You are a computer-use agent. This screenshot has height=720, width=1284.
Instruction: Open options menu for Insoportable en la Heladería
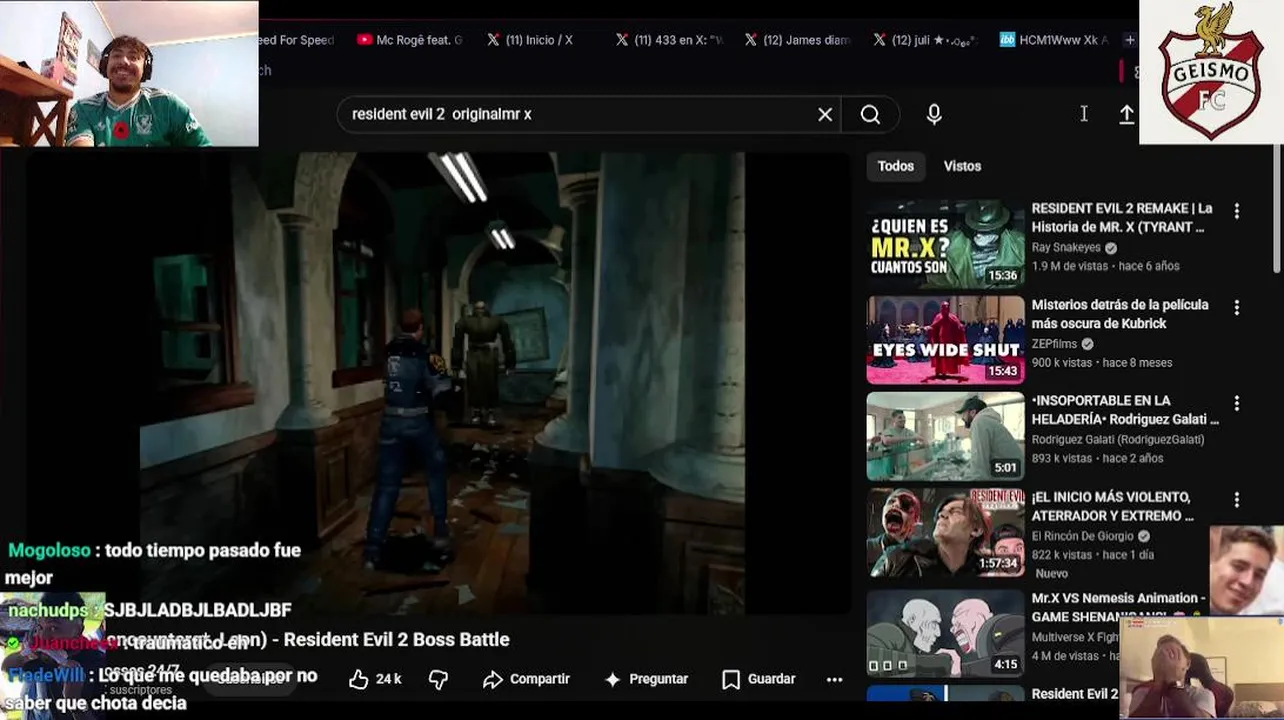[1237, 403]
